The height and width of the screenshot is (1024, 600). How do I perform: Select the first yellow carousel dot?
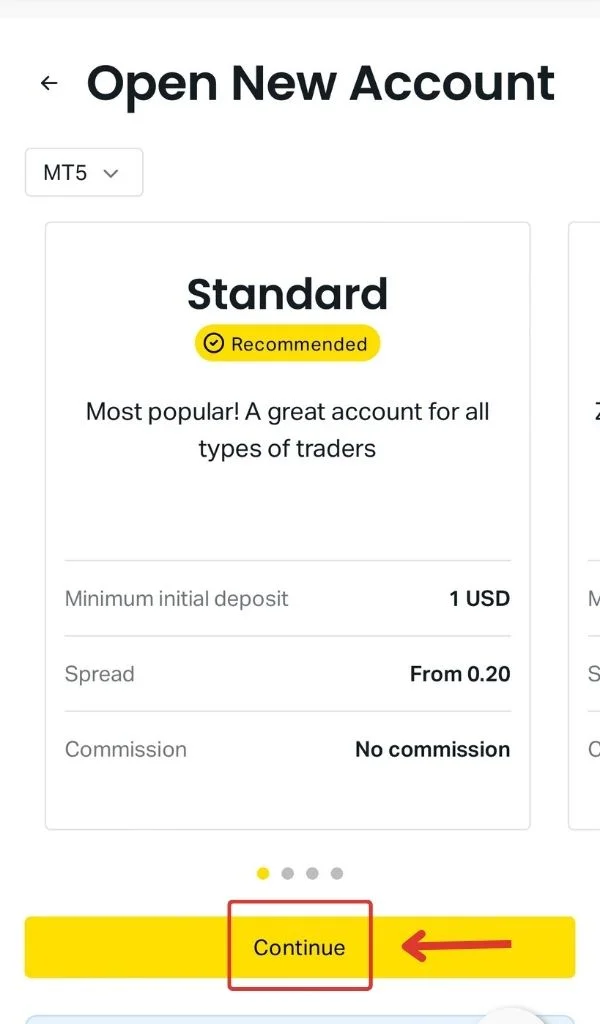[262, 872]
